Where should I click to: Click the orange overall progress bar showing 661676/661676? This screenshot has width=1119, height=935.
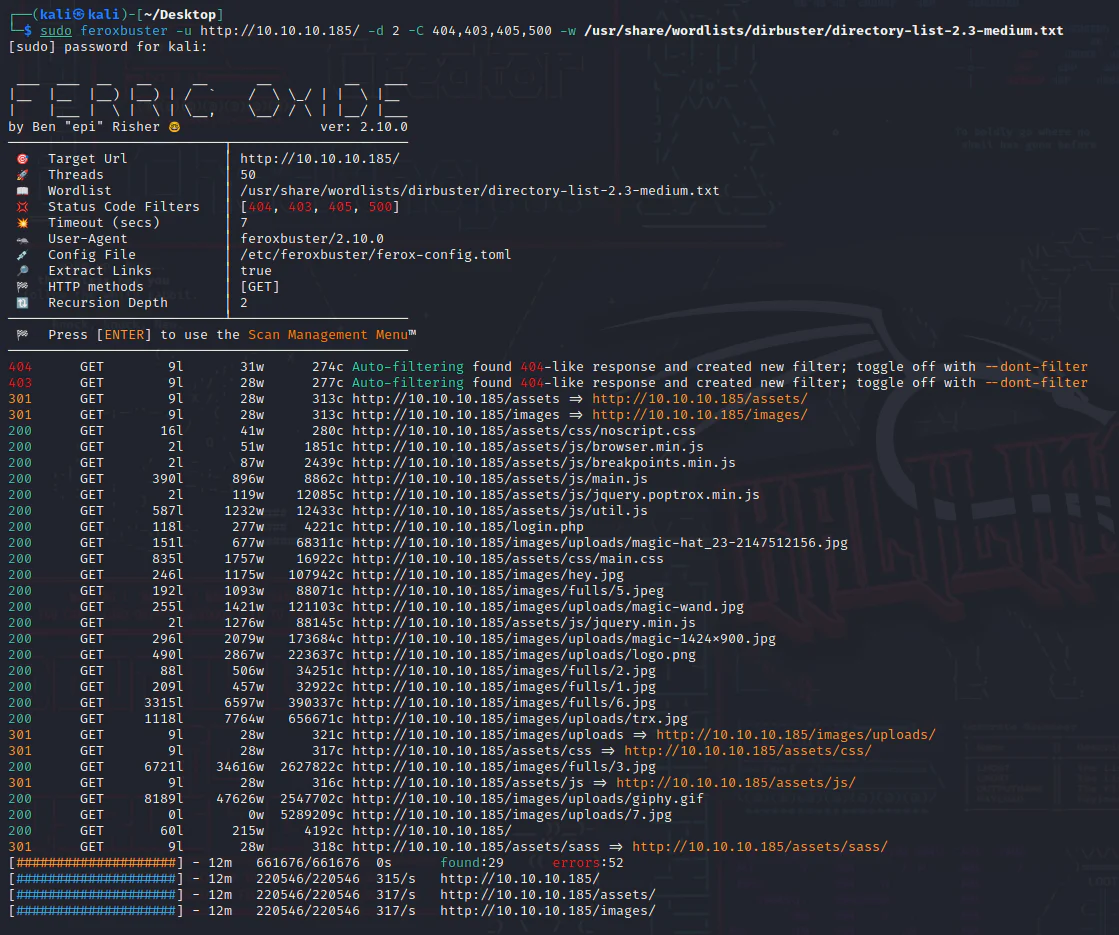click(96, 863)
